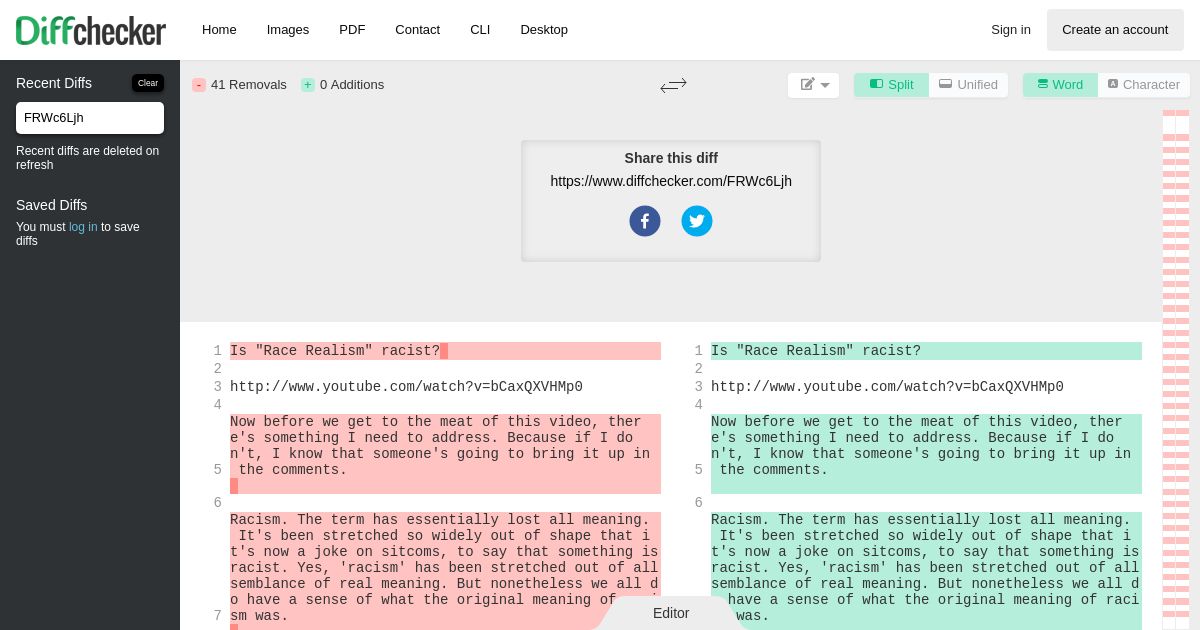Click right line 1 title text
This screenshot has height=630, width=1200.
[816, 351]
